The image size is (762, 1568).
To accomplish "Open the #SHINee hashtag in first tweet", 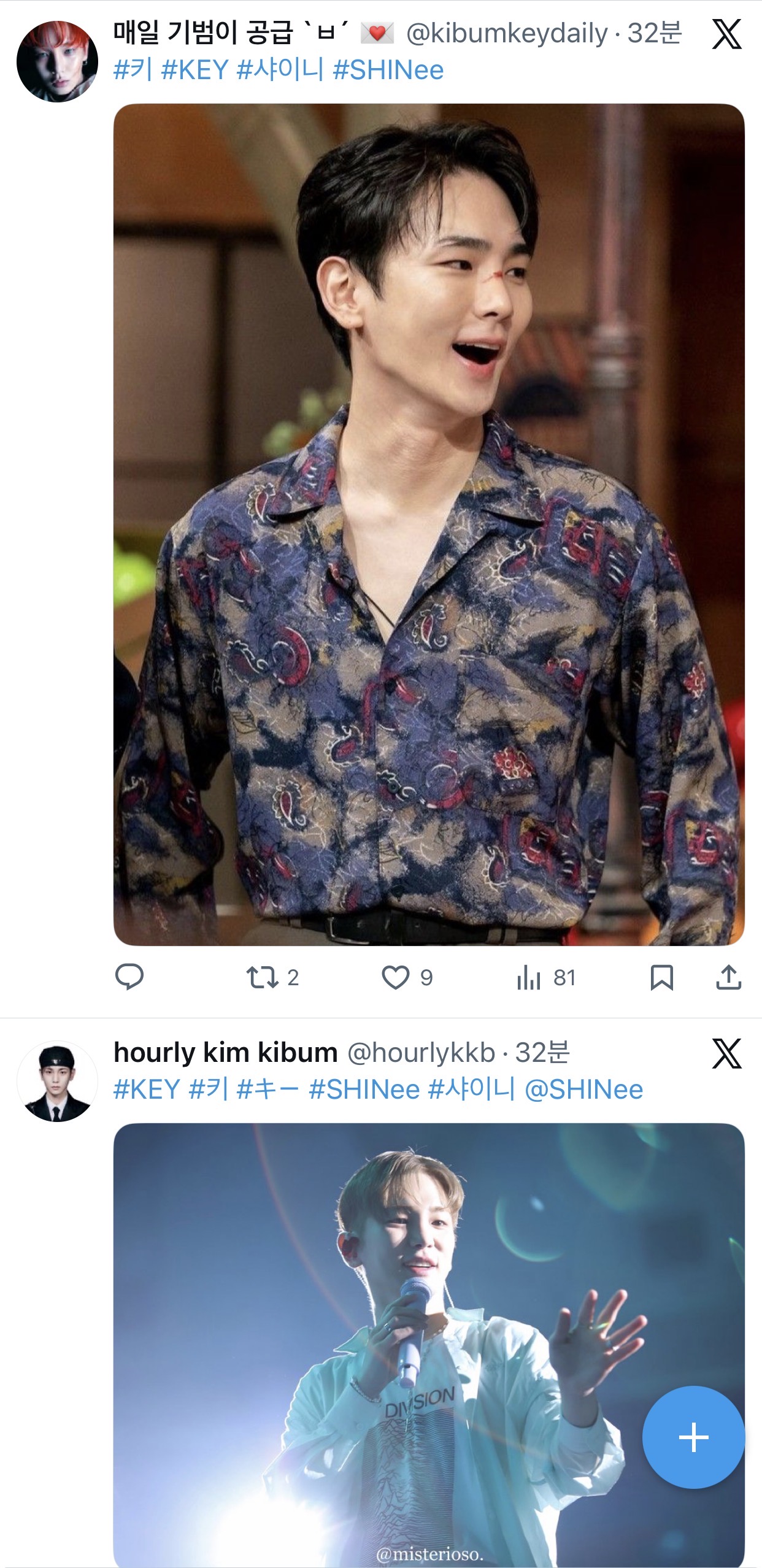I will click(x=388, y=70).
